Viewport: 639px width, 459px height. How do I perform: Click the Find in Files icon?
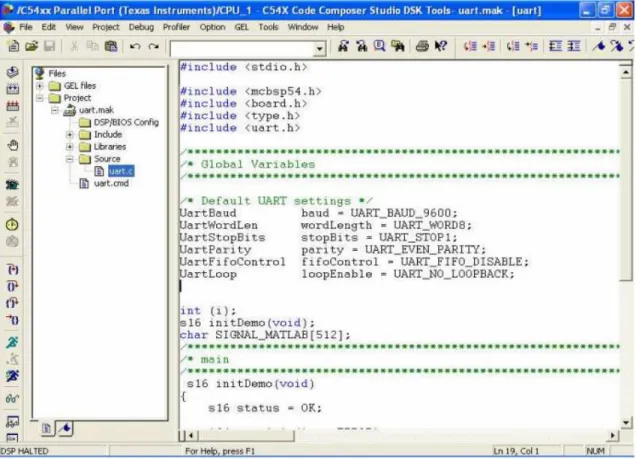click(398, 46)
